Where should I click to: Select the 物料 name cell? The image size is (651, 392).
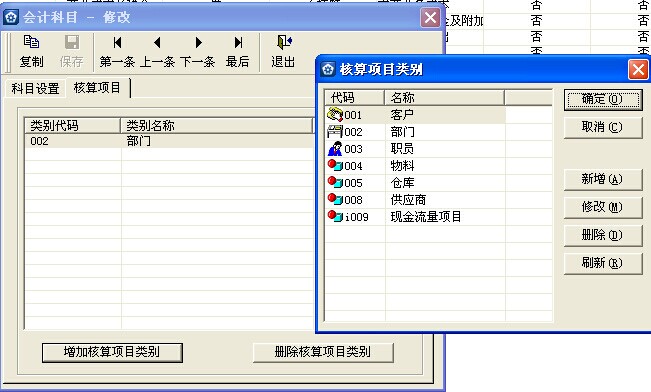(402, 166)
